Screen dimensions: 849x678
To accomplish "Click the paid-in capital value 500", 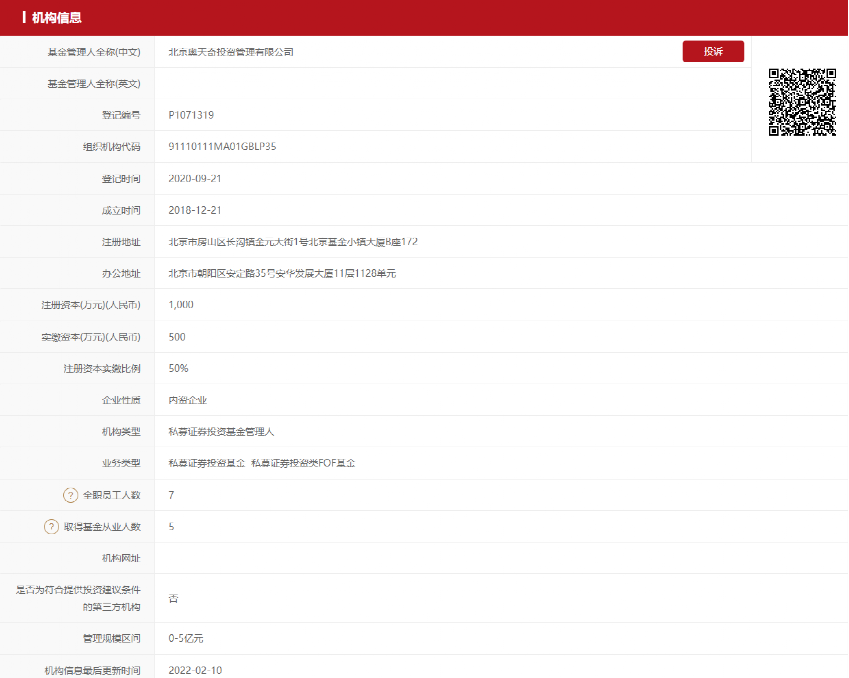I will (177, 337).
